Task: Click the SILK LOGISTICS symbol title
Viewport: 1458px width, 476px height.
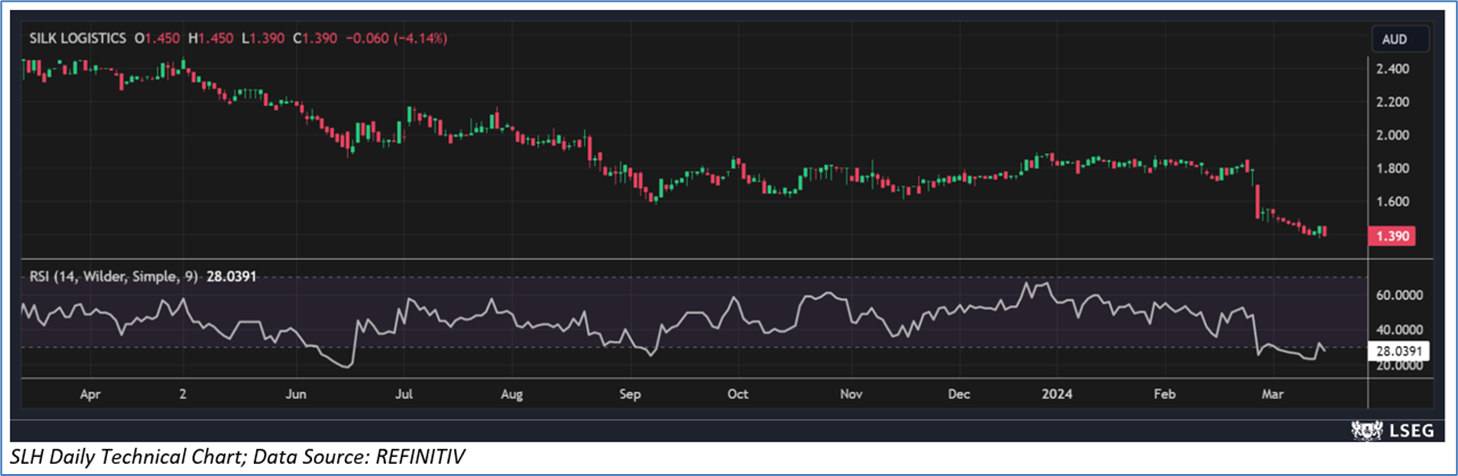Action: pyautogui.click(x=76, y=38)
